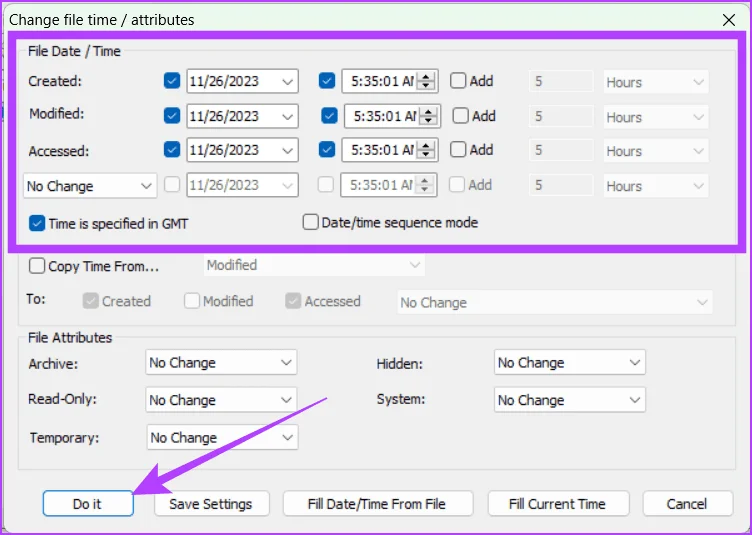Open the Archive attribute dropdown
The height and width of the screenshot is (535, 752).
(x=221, y=362)
